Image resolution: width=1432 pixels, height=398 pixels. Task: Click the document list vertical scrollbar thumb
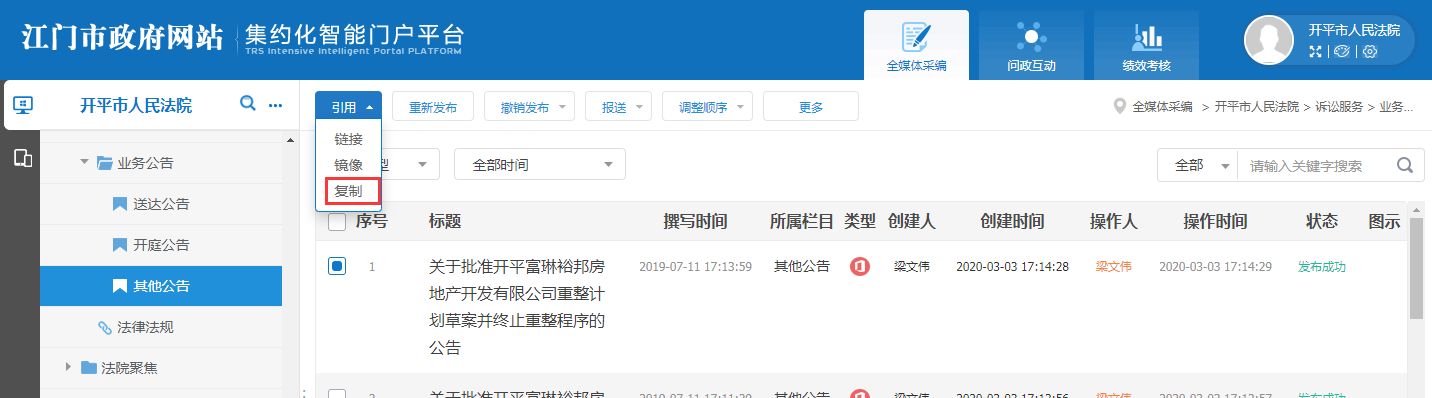point(1416,268)
